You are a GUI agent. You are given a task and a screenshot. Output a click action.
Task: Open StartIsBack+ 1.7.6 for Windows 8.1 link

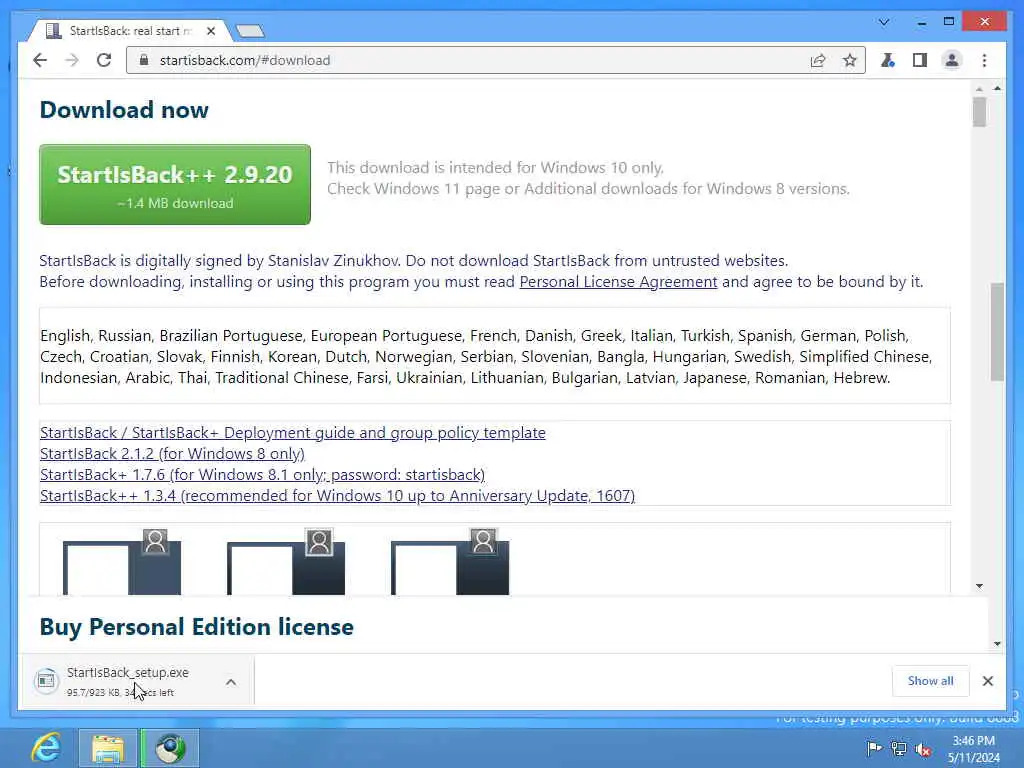pos(263,474)
